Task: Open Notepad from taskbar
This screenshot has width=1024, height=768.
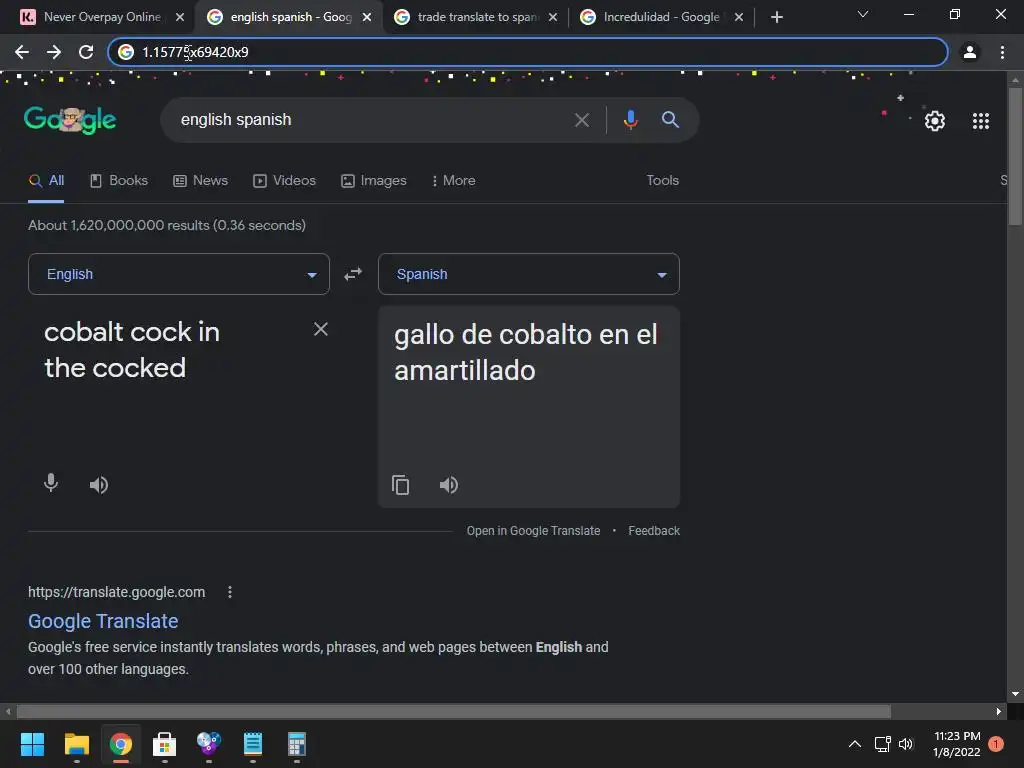Action: point(253,744)
